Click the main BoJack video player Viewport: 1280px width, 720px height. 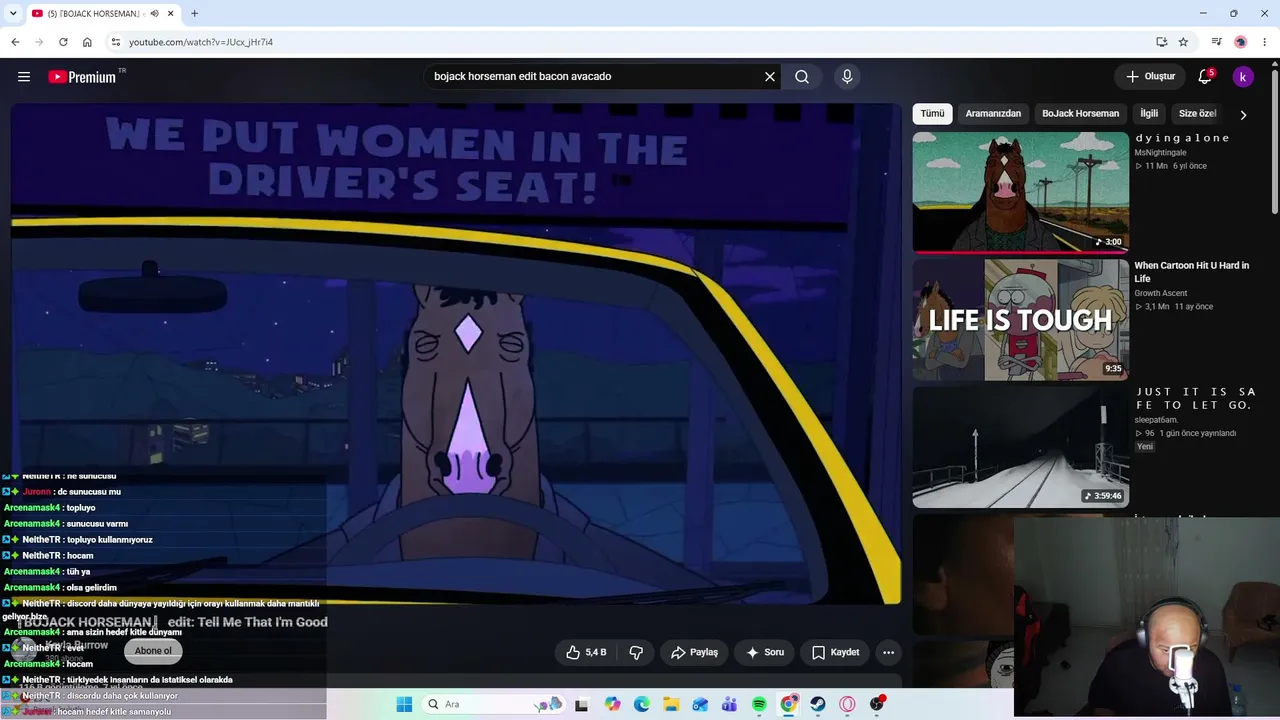456,353
